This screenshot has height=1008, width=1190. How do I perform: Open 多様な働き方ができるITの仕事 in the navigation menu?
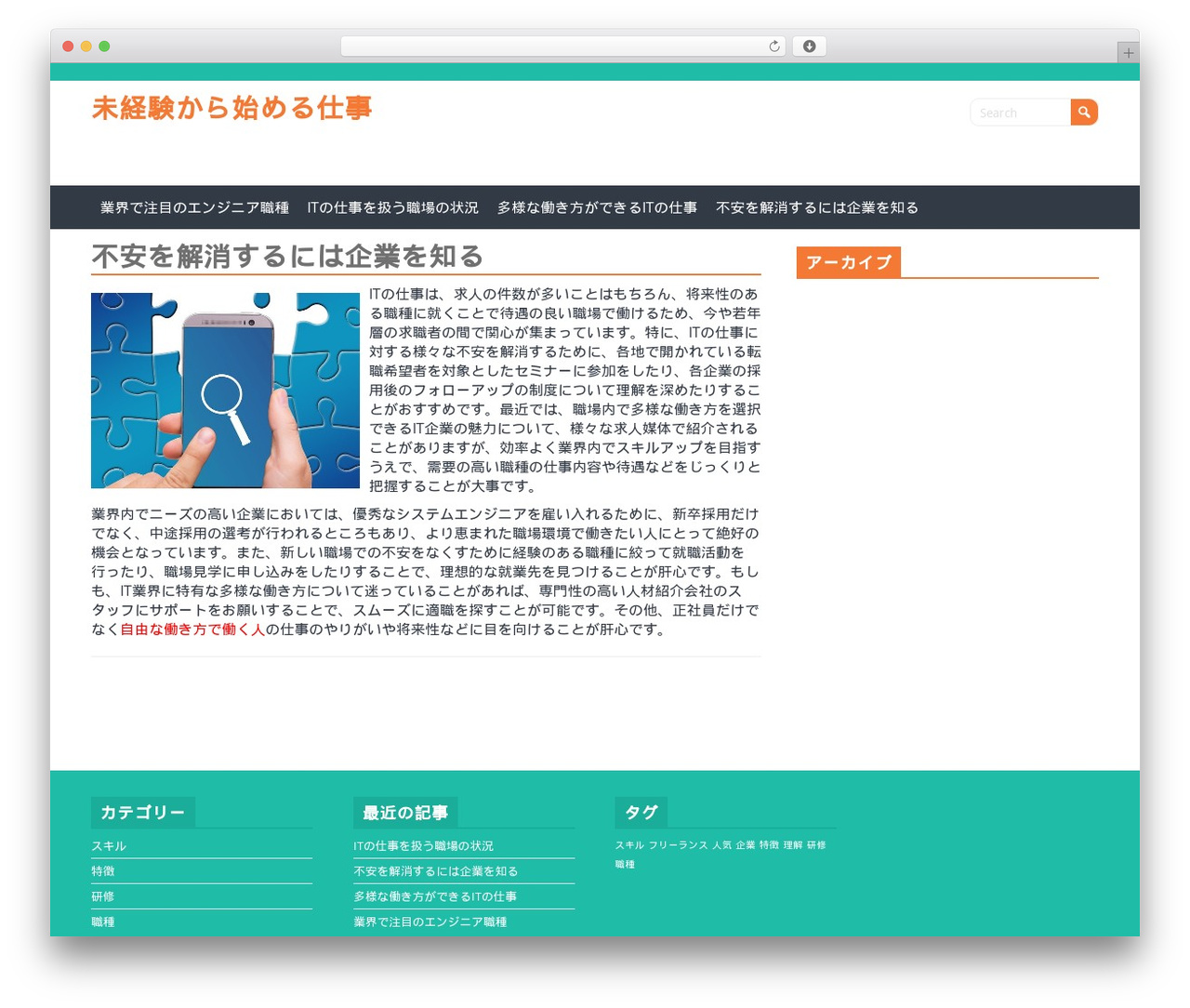597,207
